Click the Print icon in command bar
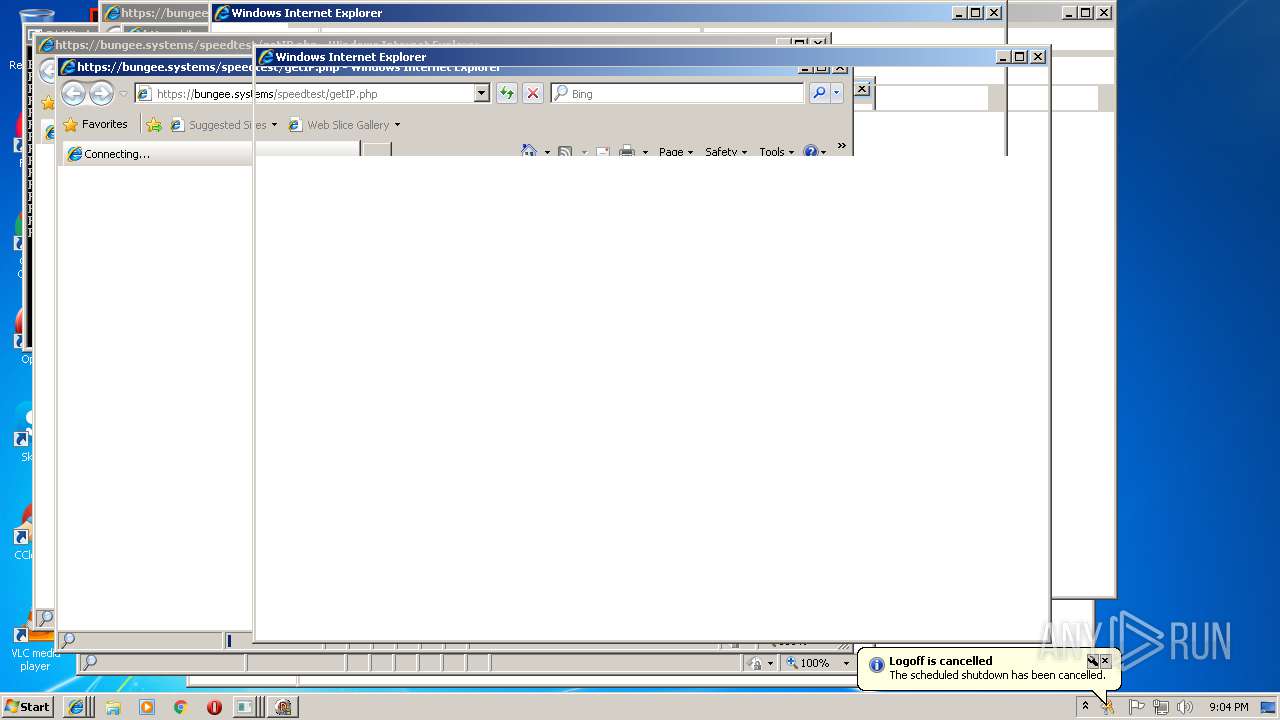 coord(627,152)
